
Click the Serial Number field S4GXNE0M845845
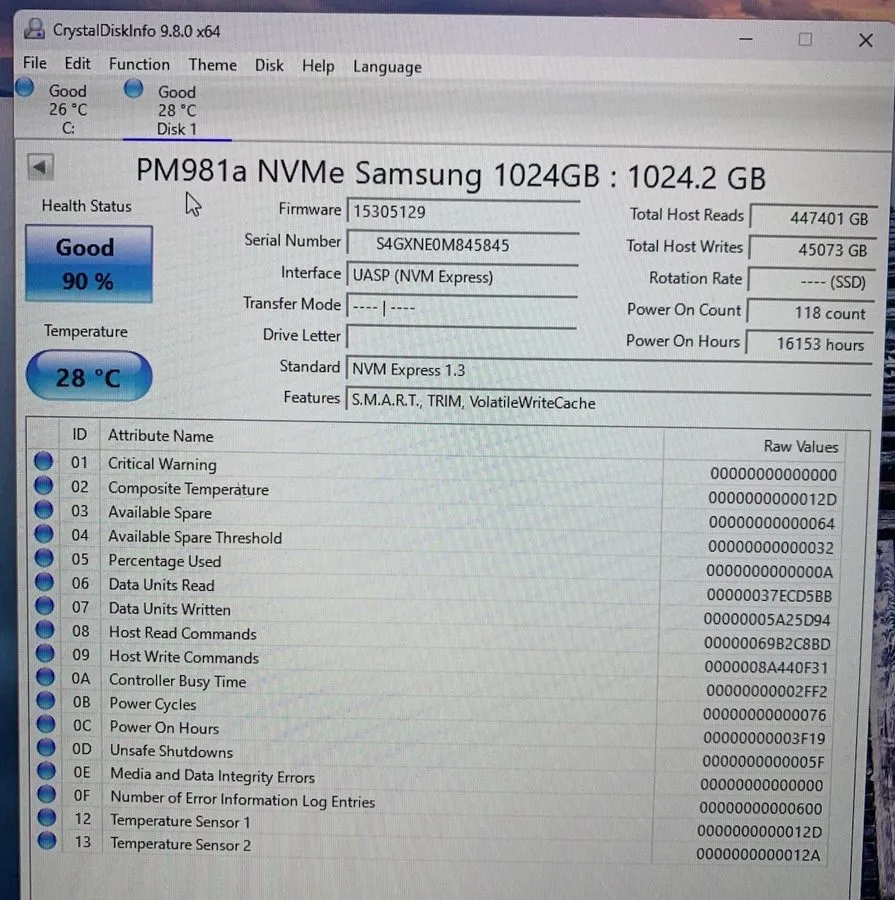pyautogui.click(x=463, y=245)
